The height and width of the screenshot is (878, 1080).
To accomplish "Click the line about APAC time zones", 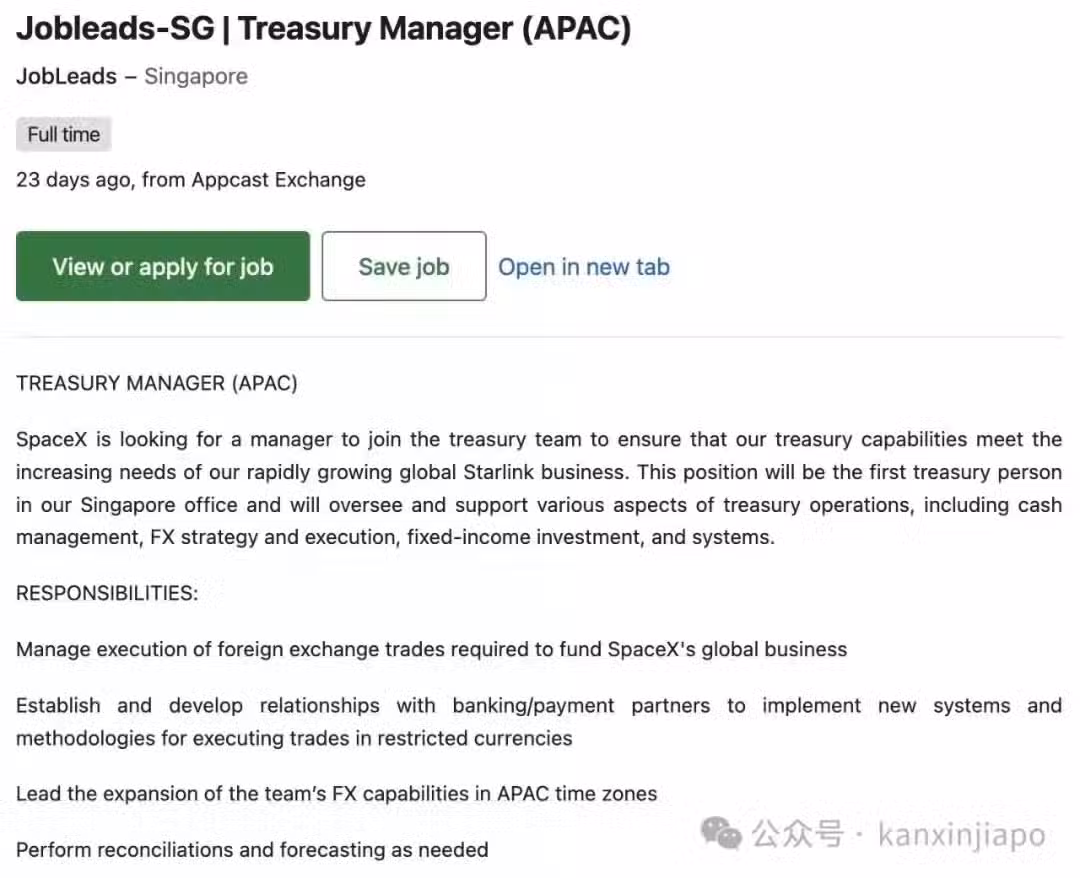I will coord(336,793).
